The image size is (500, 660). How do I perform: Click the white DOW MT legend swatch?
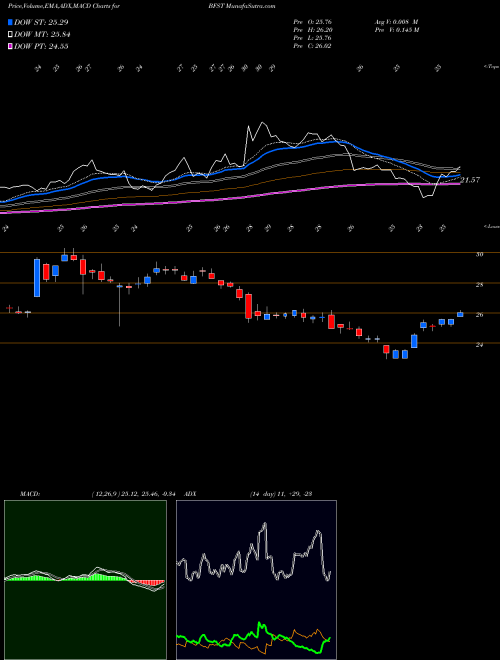[x=10, y=35]
